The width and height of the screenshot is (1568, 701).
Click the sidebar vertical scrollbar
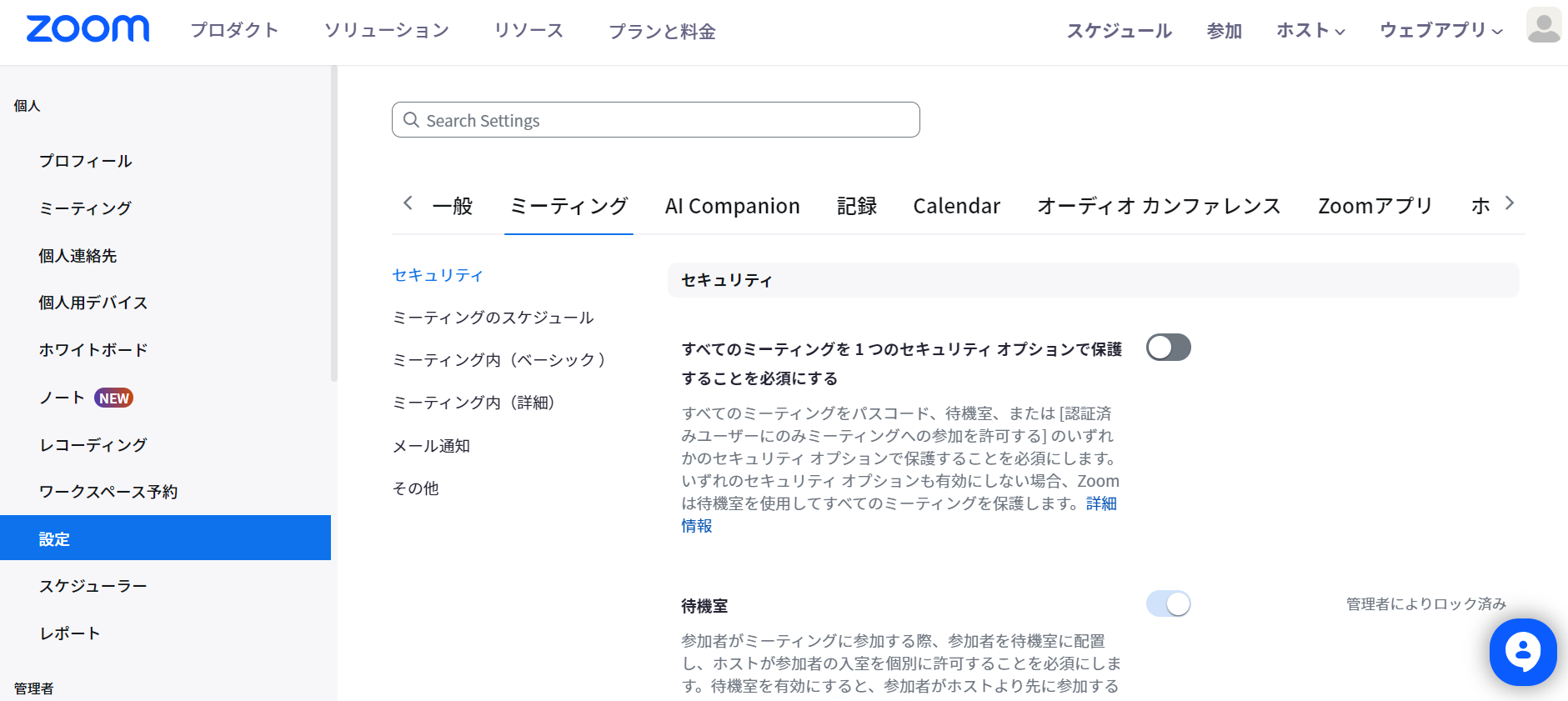click(334, 223)
